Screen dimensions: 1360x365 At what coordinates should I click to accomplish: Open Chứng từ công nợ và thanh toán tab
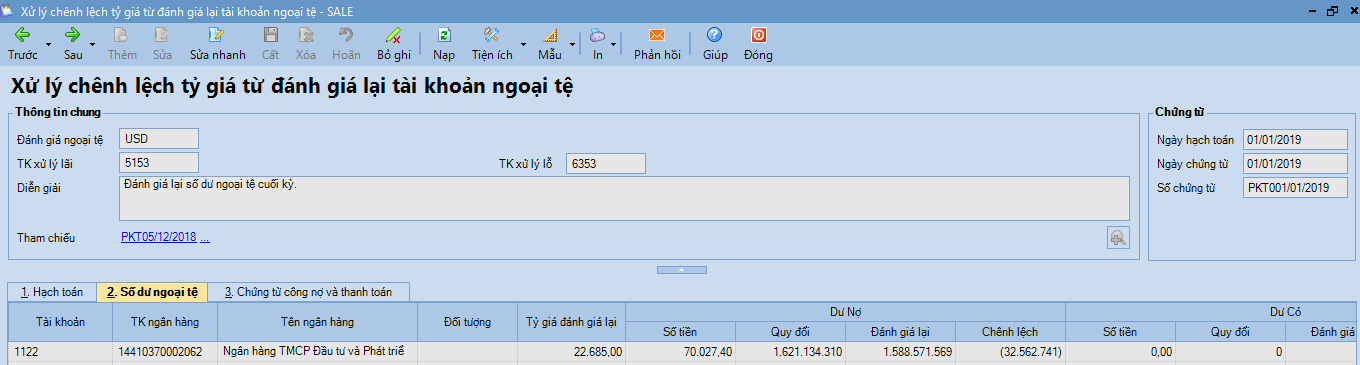pos(308,292)
